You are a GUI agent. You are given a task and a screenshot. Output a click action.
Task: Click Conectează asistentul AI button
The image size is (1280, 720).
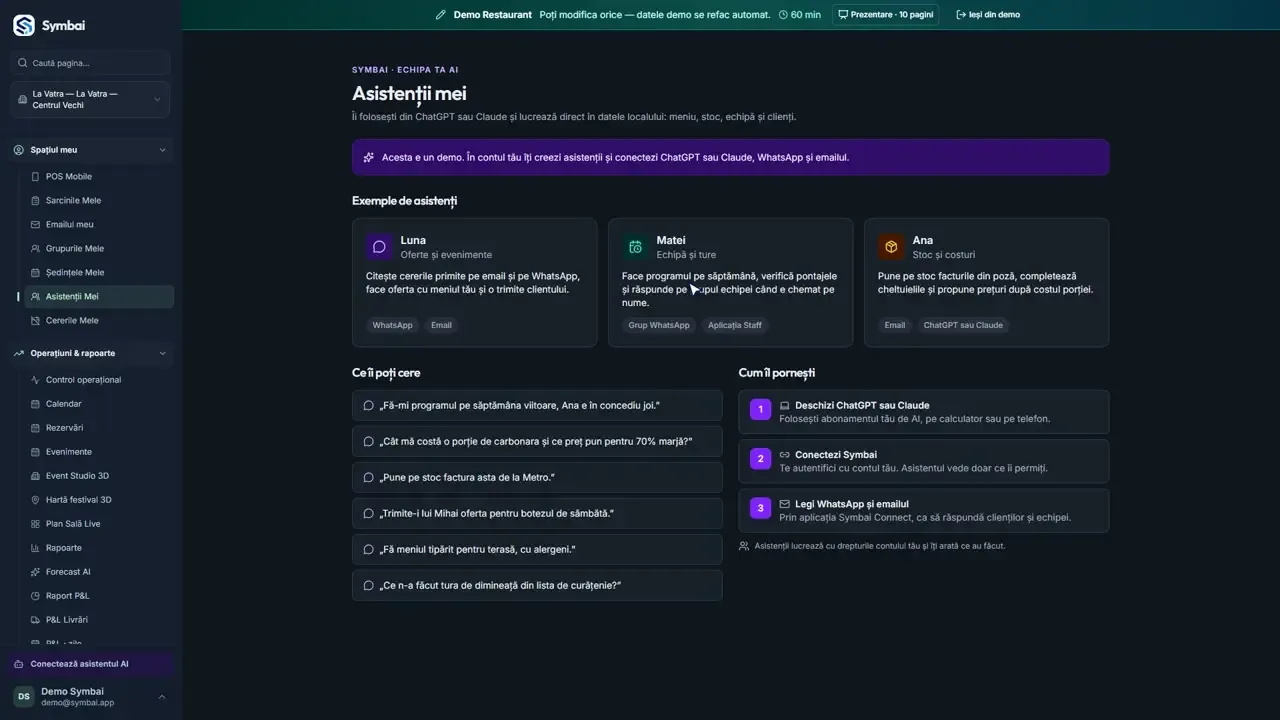click(x=90, y=664)
